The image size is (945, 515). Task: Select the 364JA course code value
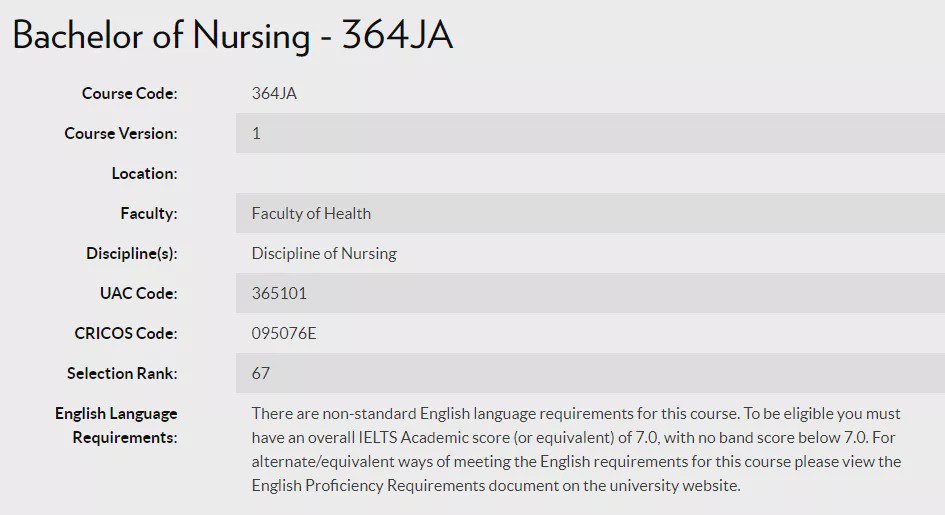[x=274, y=93]
